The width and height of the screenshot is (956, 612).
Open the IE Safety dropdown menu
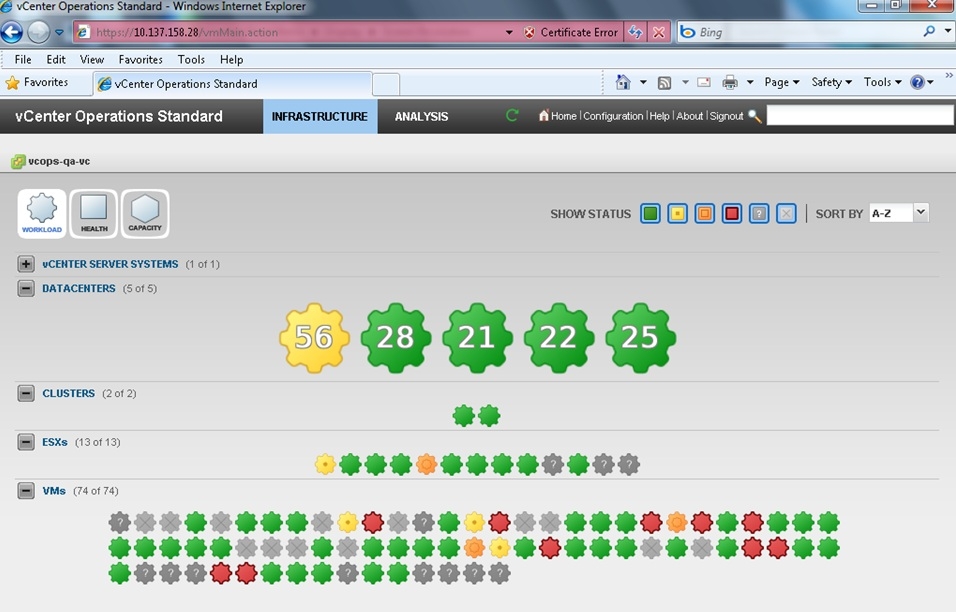832,82
